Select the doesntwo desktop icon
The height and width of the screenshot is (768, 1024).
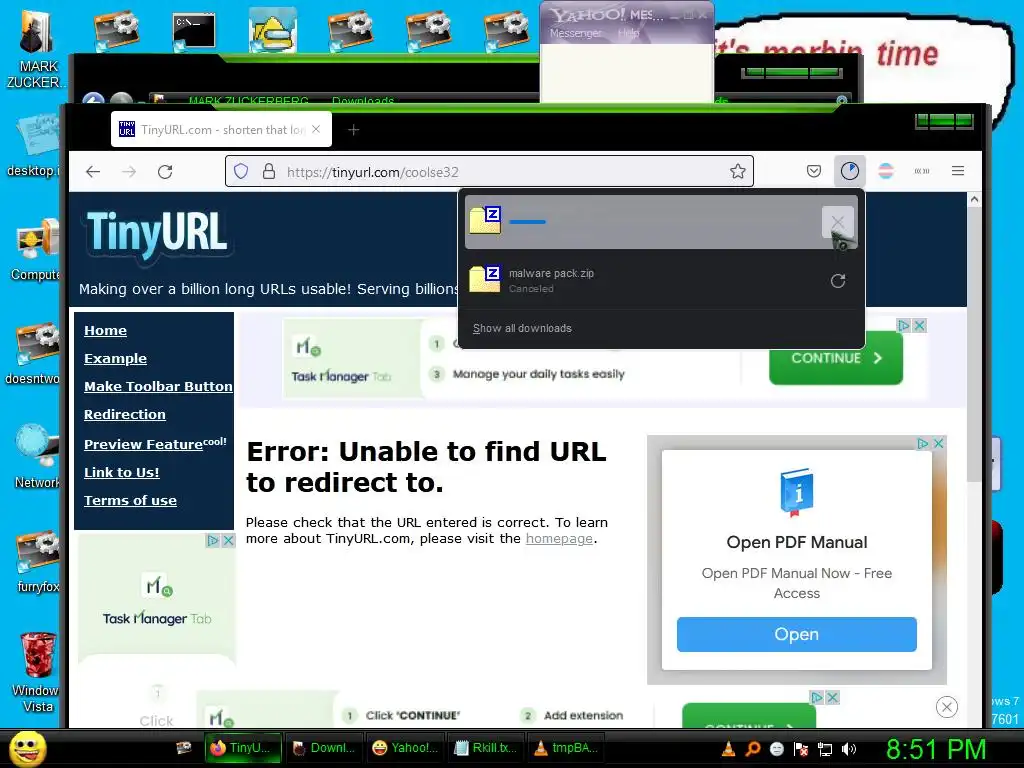click(34, 354)
